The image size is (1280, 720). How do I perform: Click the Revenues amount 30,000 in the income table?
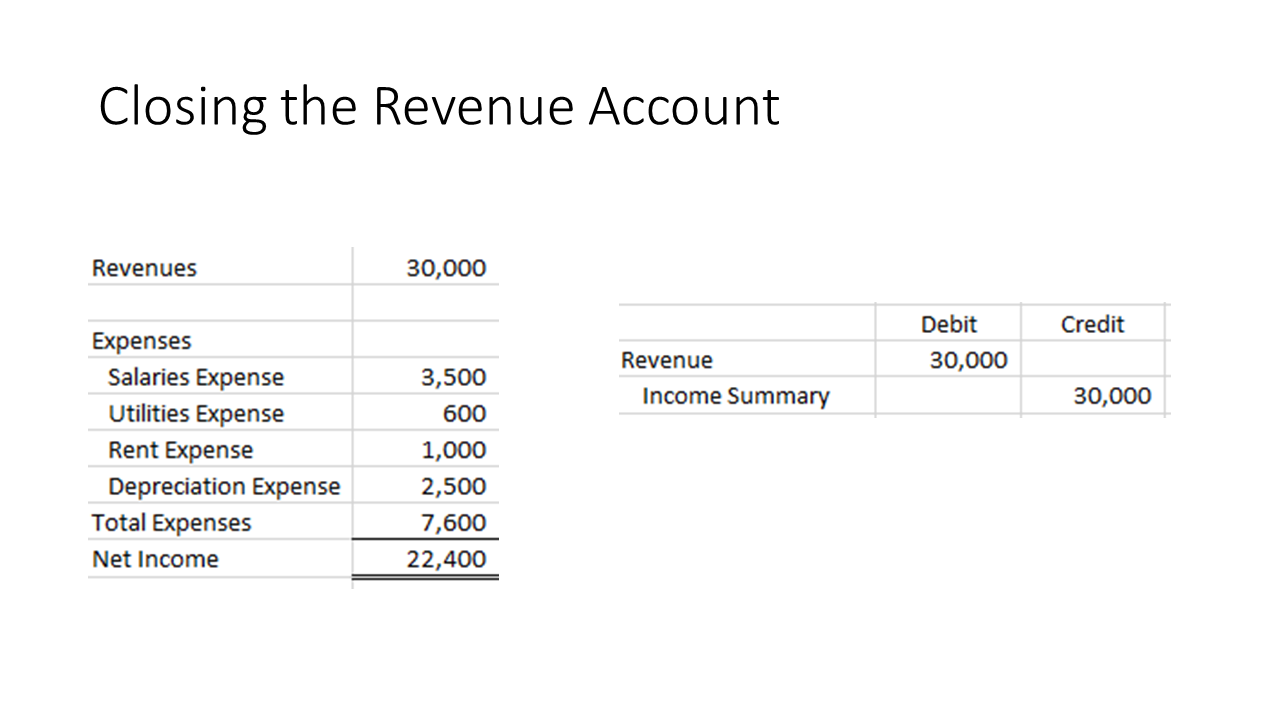tap(446, 268)
